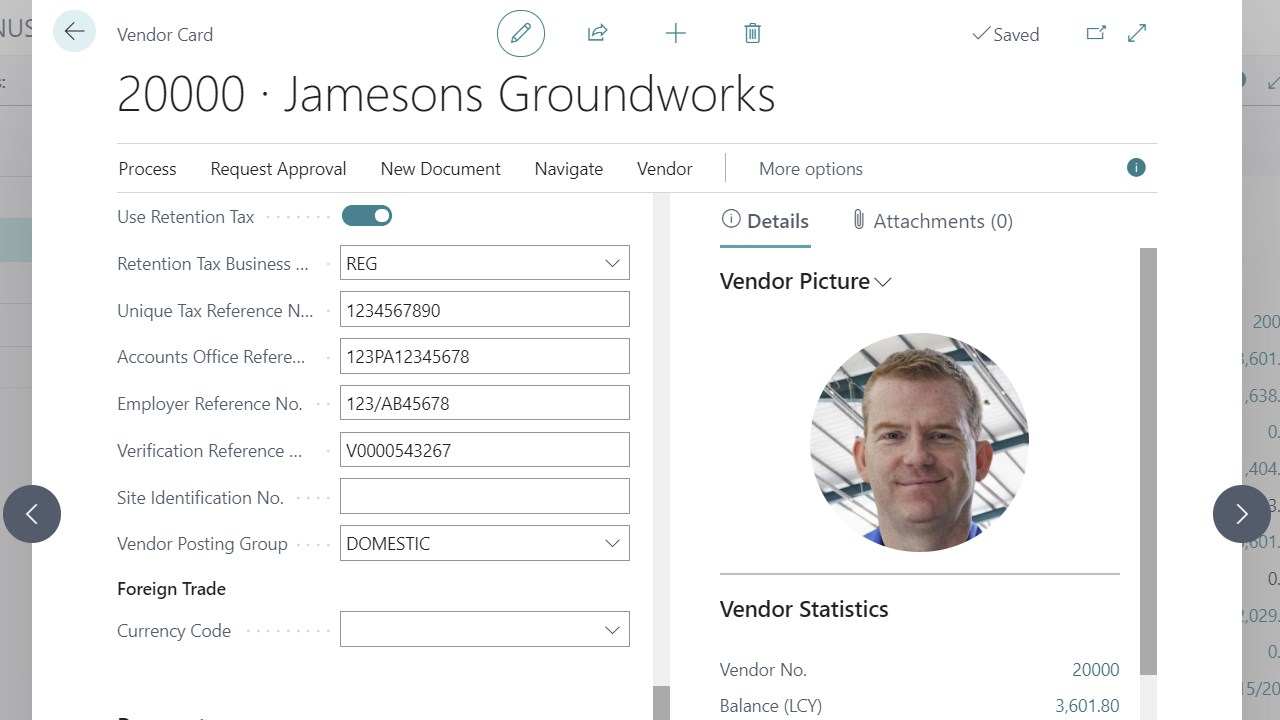Click the plus icon to create new vendor
The image size is (1280, 720).
[x=675, y=34]
